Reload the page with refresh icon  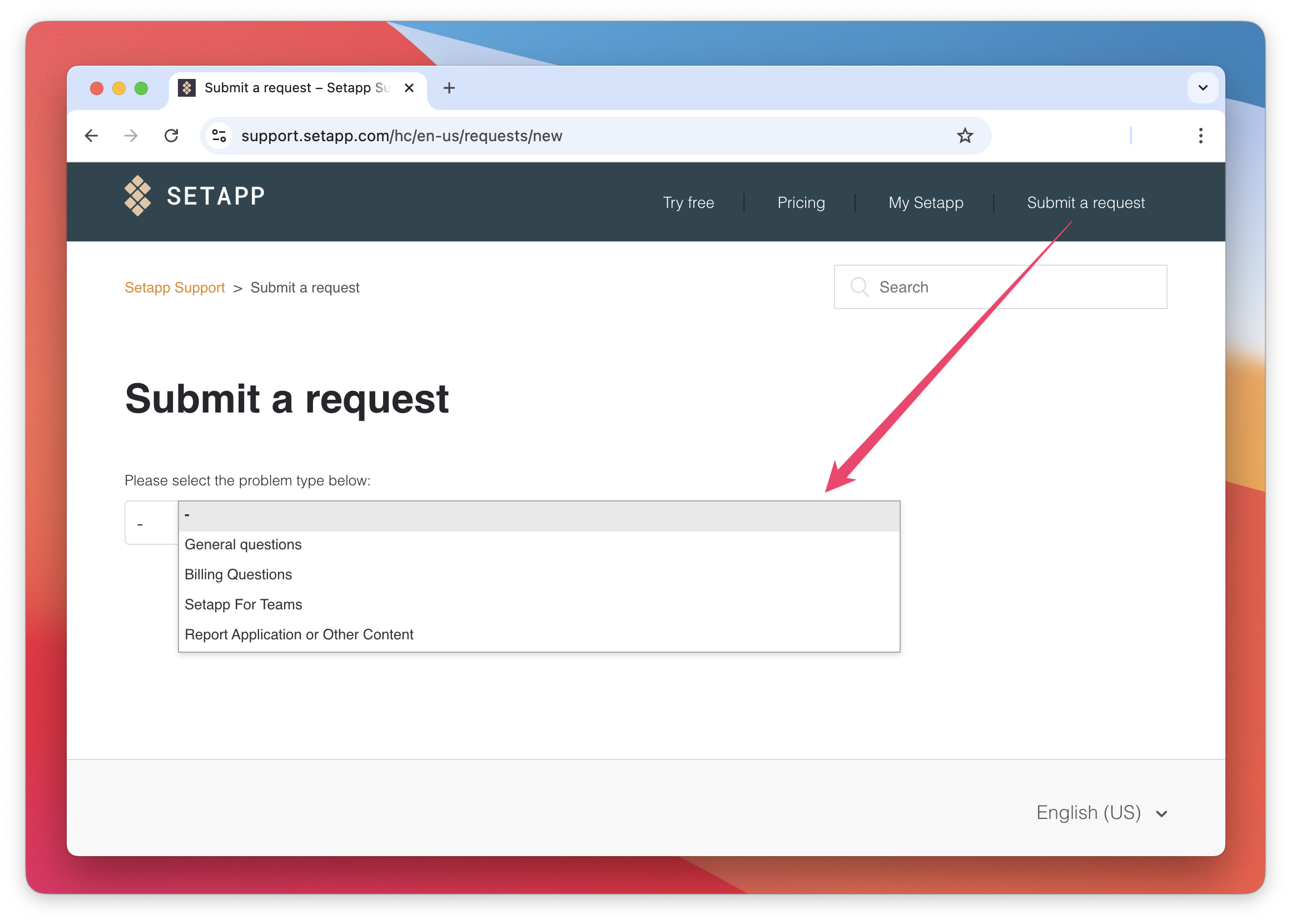171,136
